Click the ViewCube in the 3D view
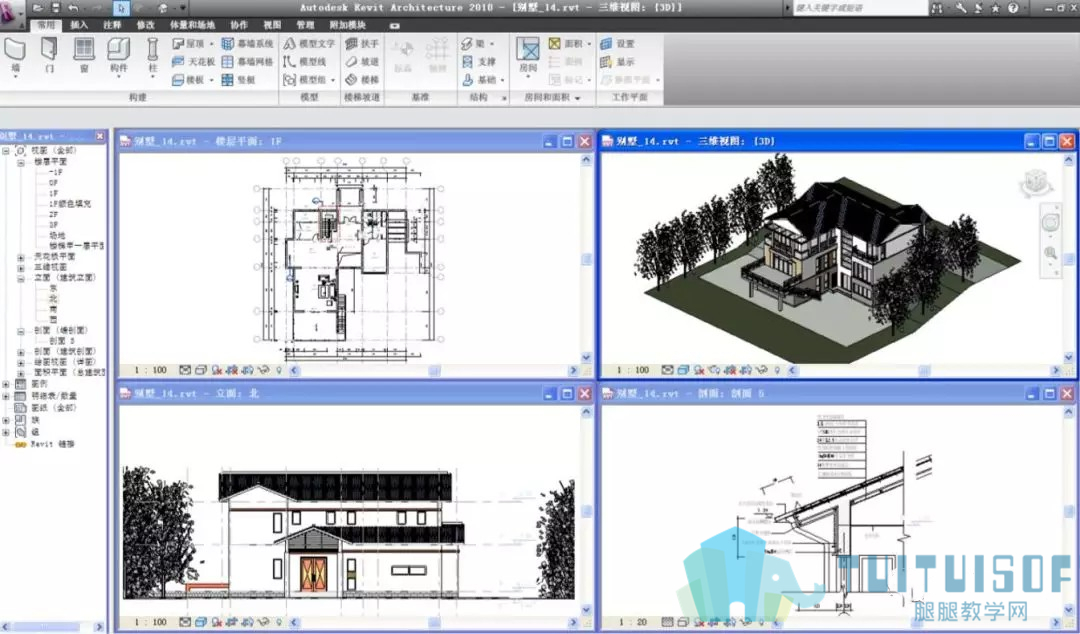Screen dimensions: 1080x634 coord(1036,182)
